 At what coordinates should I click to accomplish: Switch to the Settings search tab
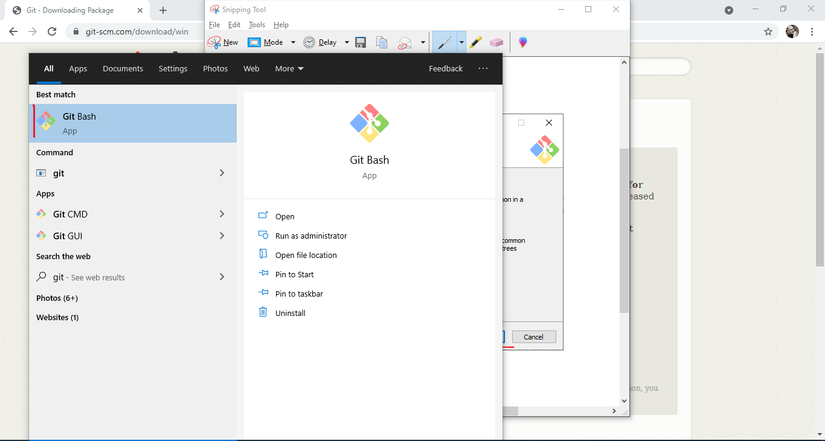(173, 68)
